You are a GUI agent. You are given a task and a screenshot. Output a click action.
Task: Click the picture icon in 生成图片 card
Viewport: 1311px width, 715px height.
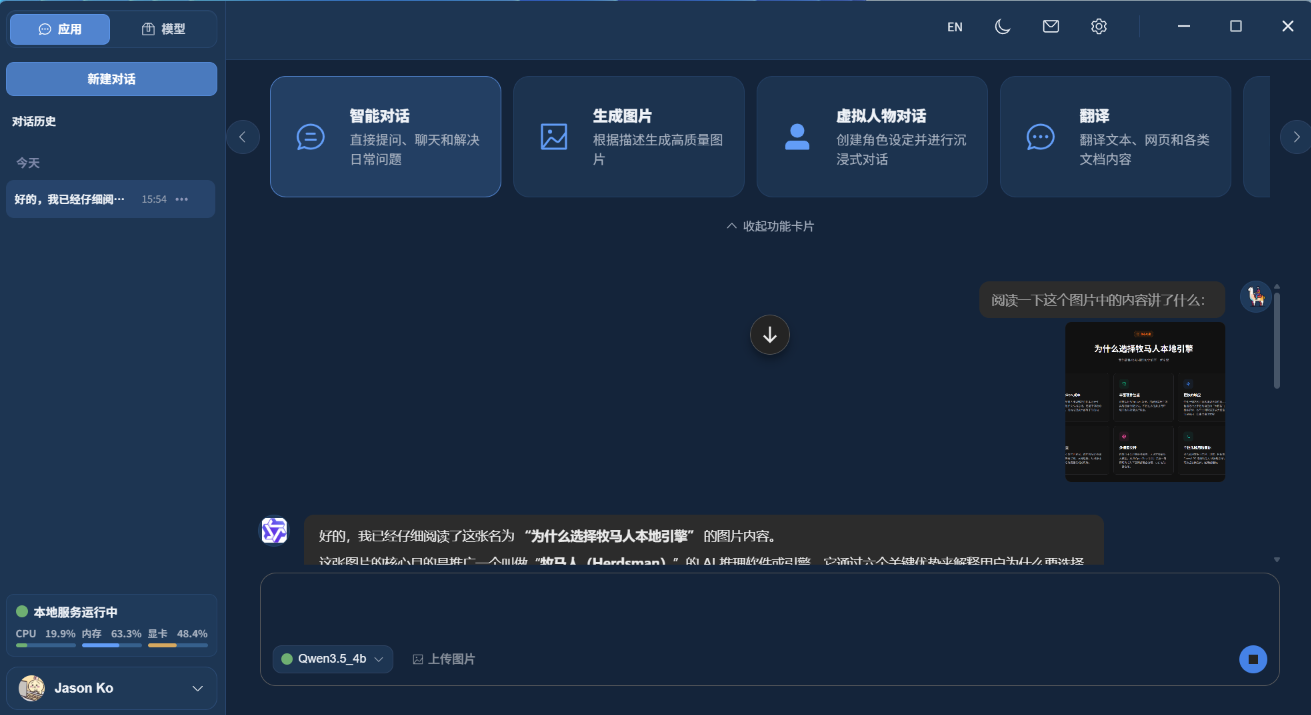pos(554,137)
